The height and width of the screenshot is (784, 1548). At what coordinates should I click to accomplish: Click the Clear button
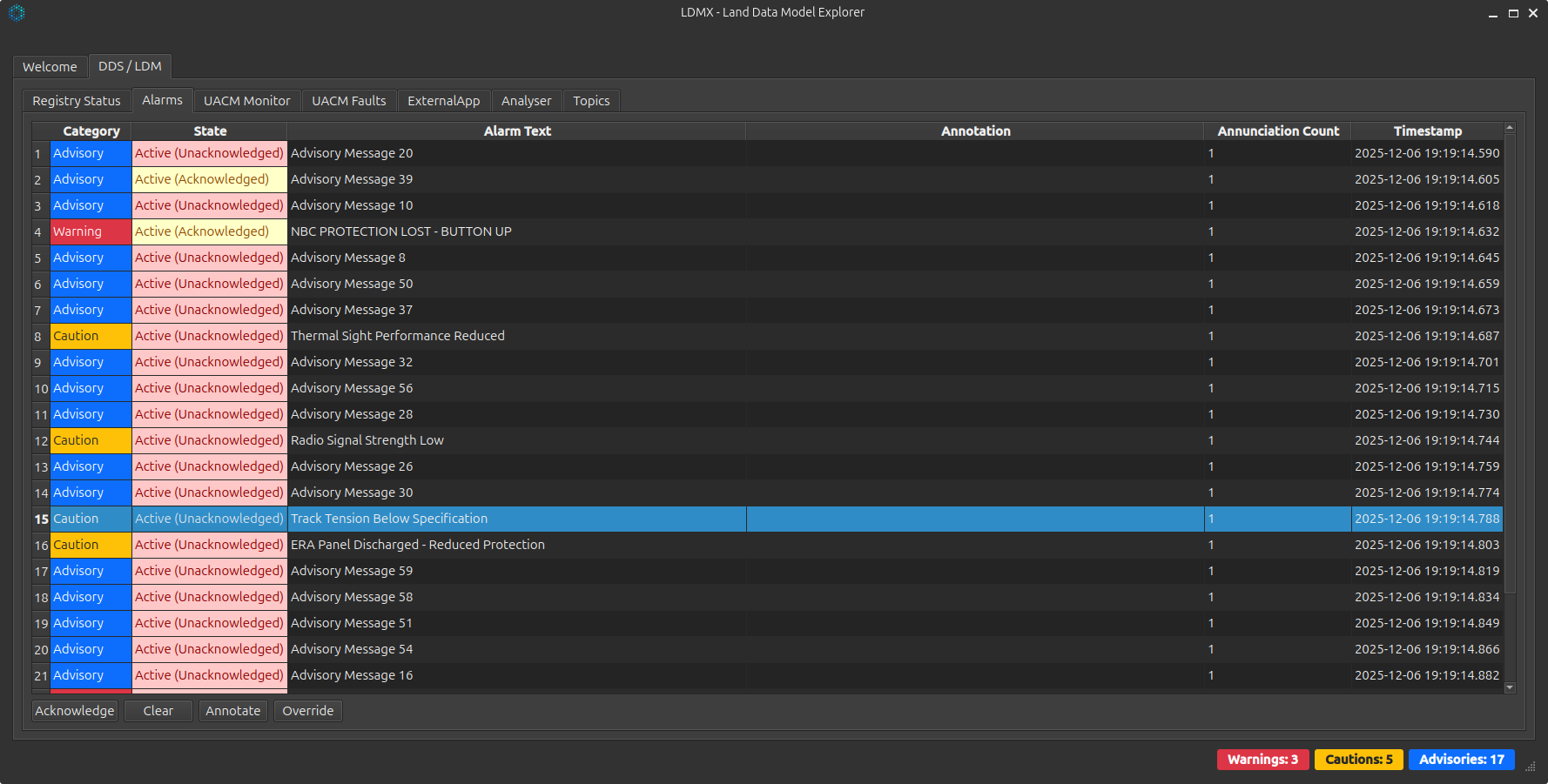(158, 711)
